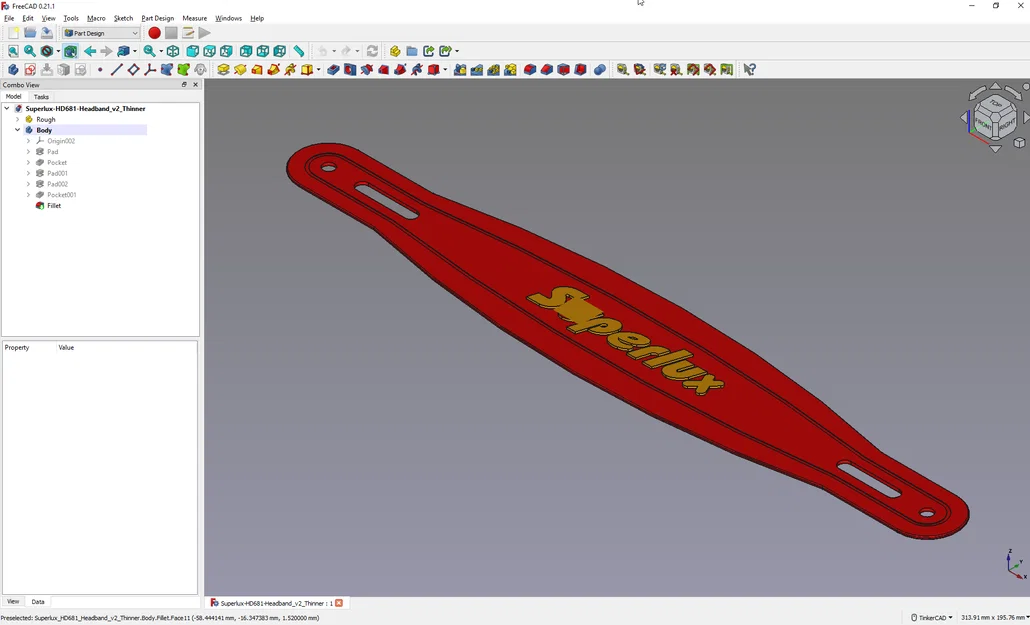Open the Part Design menu
This screenshot has width=1030, height=625.
(x=158, y=18)
